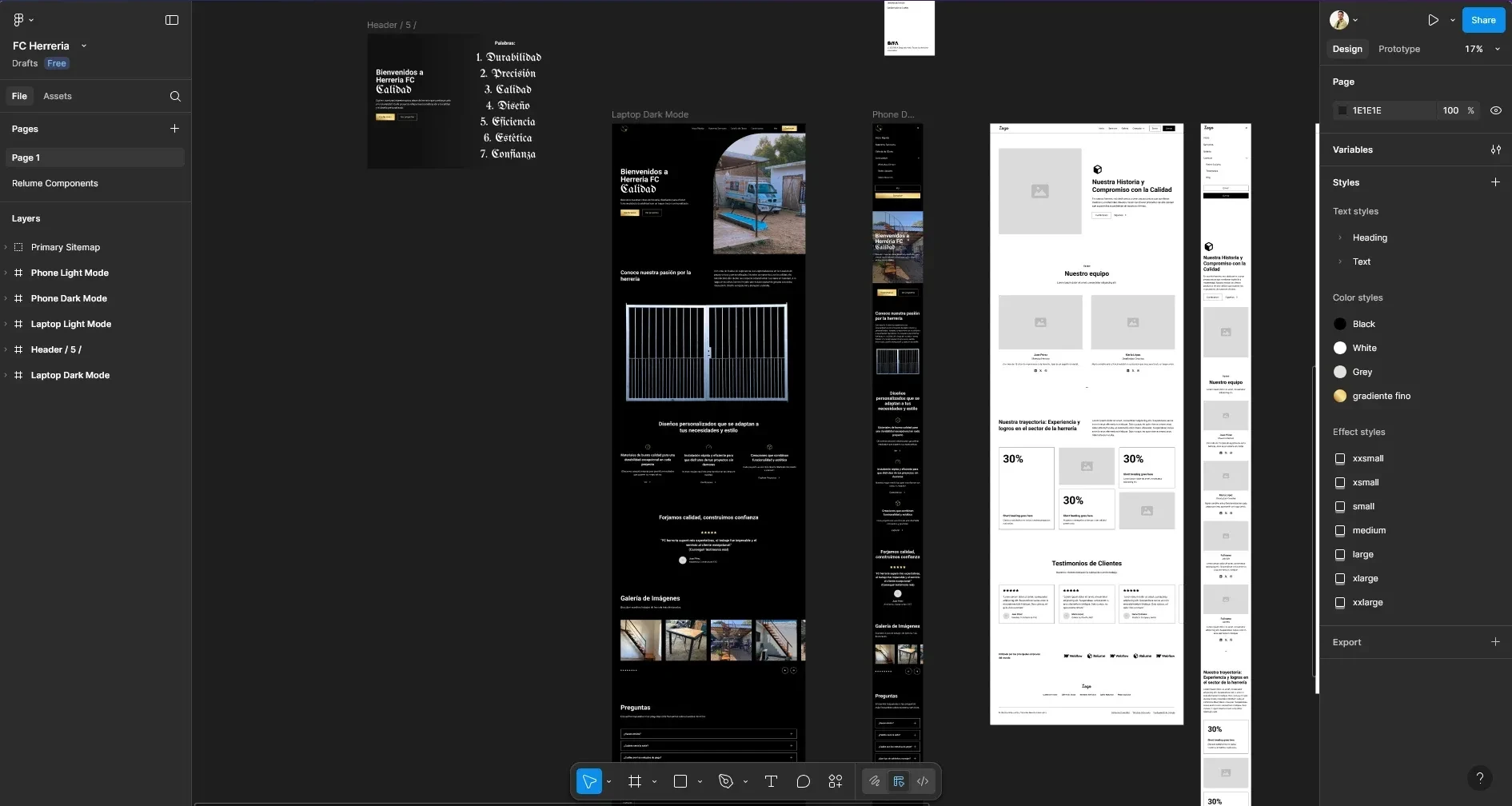Click the Free plan badge
This screenshot has width=1512, height=806.
pos(57,63)
